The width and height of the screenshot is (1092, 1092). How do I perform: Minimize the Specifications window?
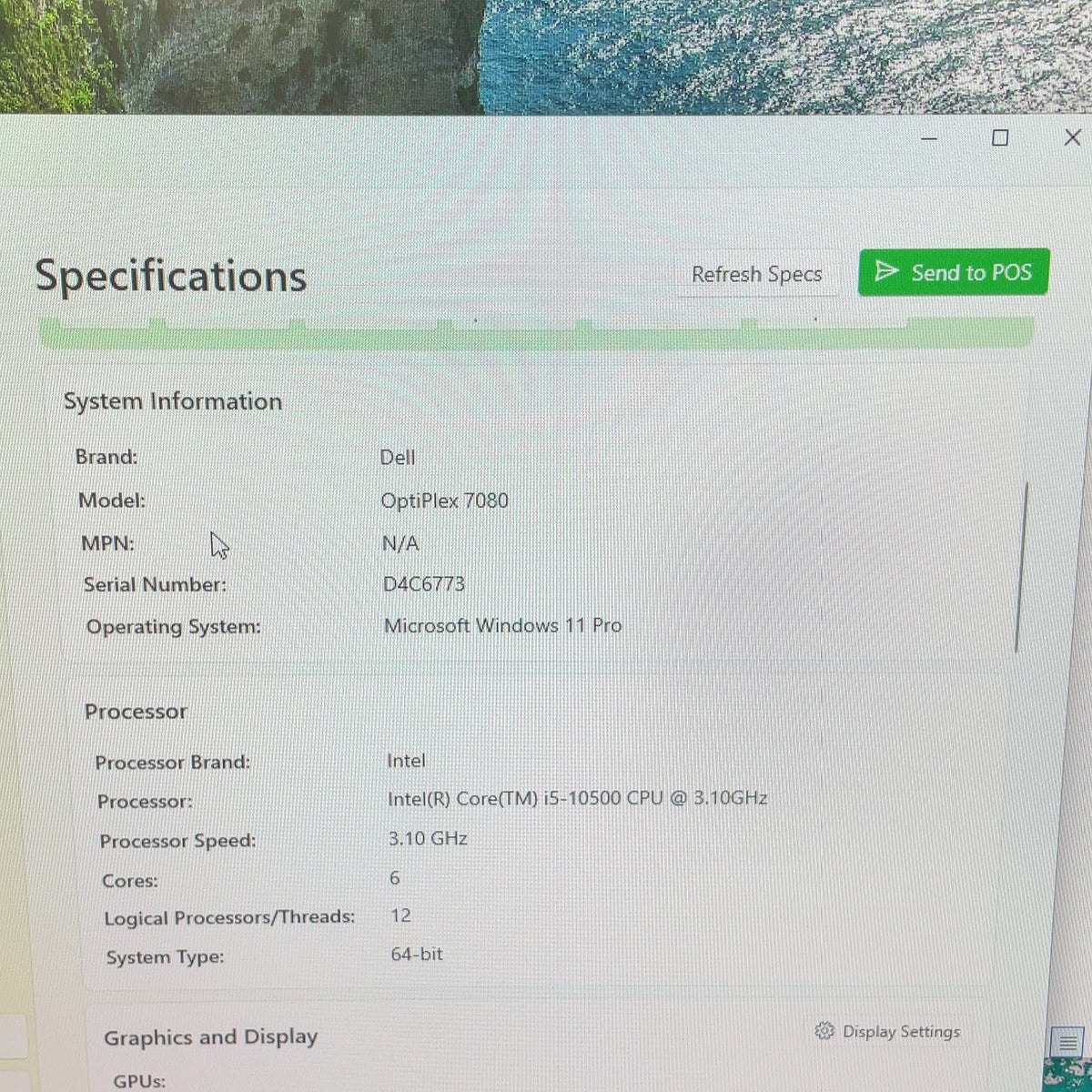929,139
